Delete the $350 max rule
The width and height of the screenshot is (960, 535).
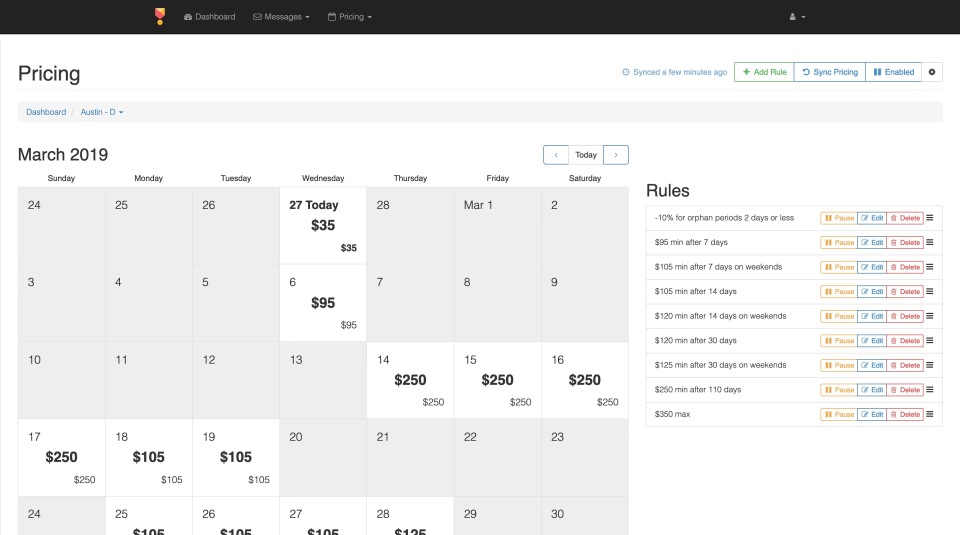905,414
